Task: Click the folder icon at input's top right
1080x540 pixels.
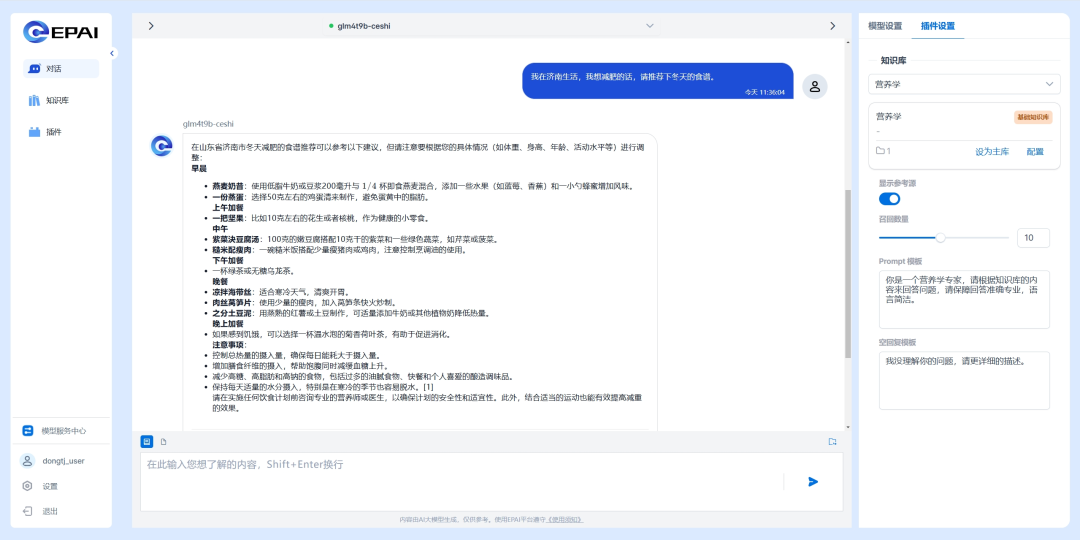Action: [x=832, y=441]
